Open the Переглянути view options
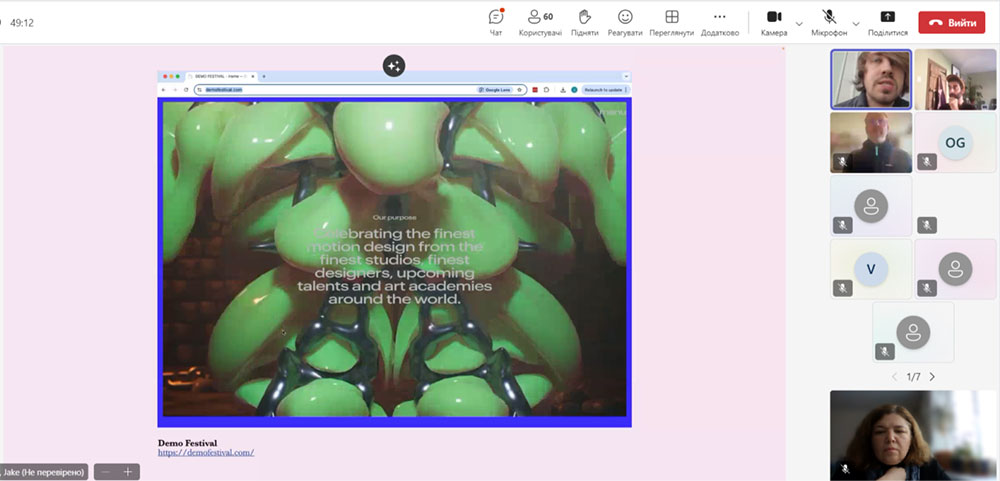The width and height of the screenshot is (1000, 481). tap(672, 22)
